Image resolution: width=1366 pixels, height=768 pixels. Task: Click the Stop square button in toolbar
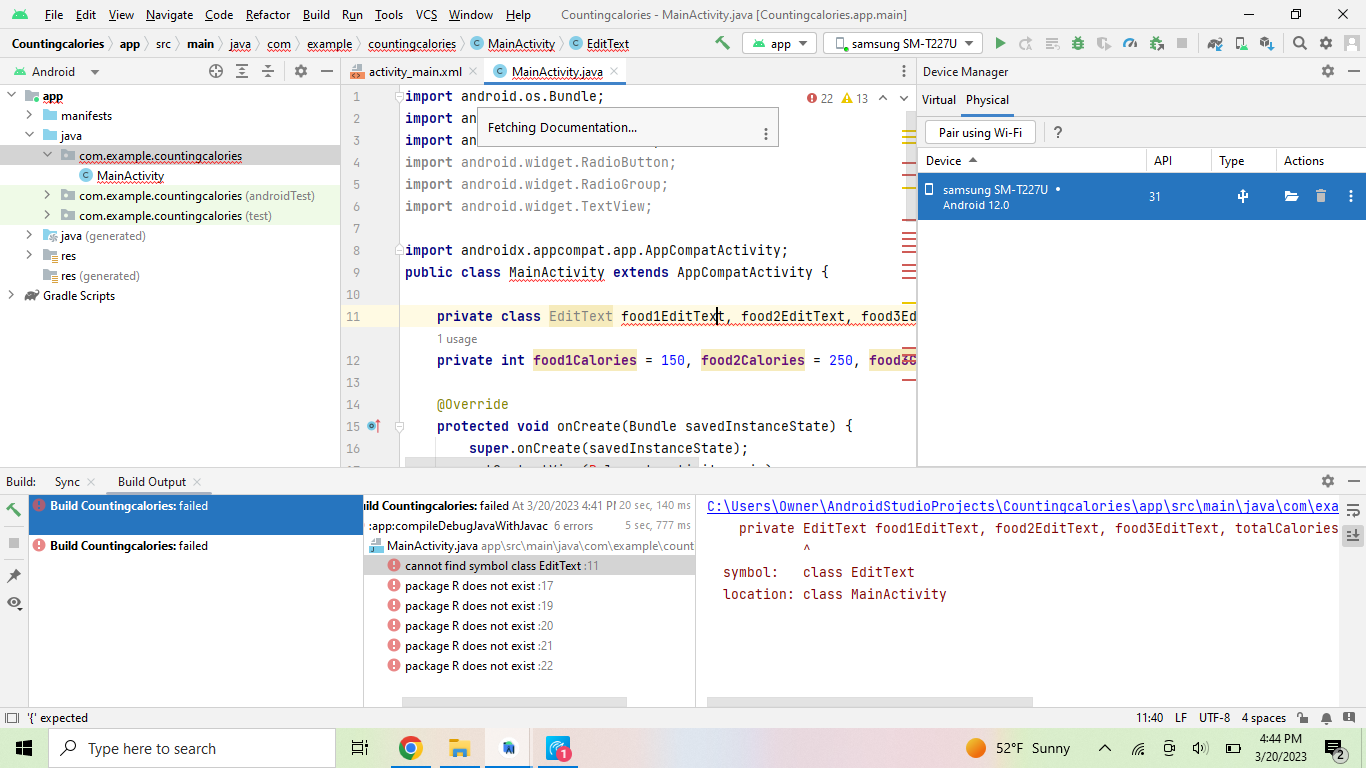pos(1182,43)
